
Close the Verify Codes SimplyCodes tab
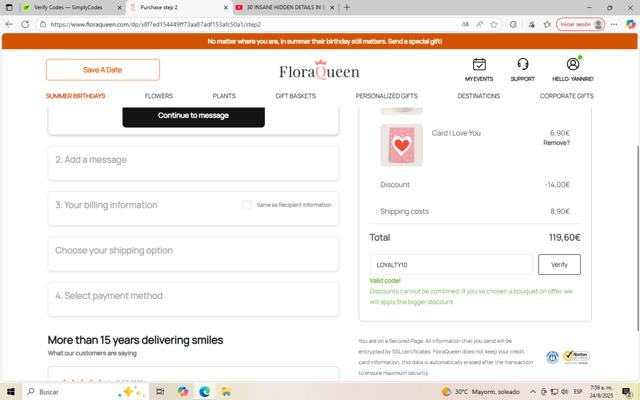119,7
